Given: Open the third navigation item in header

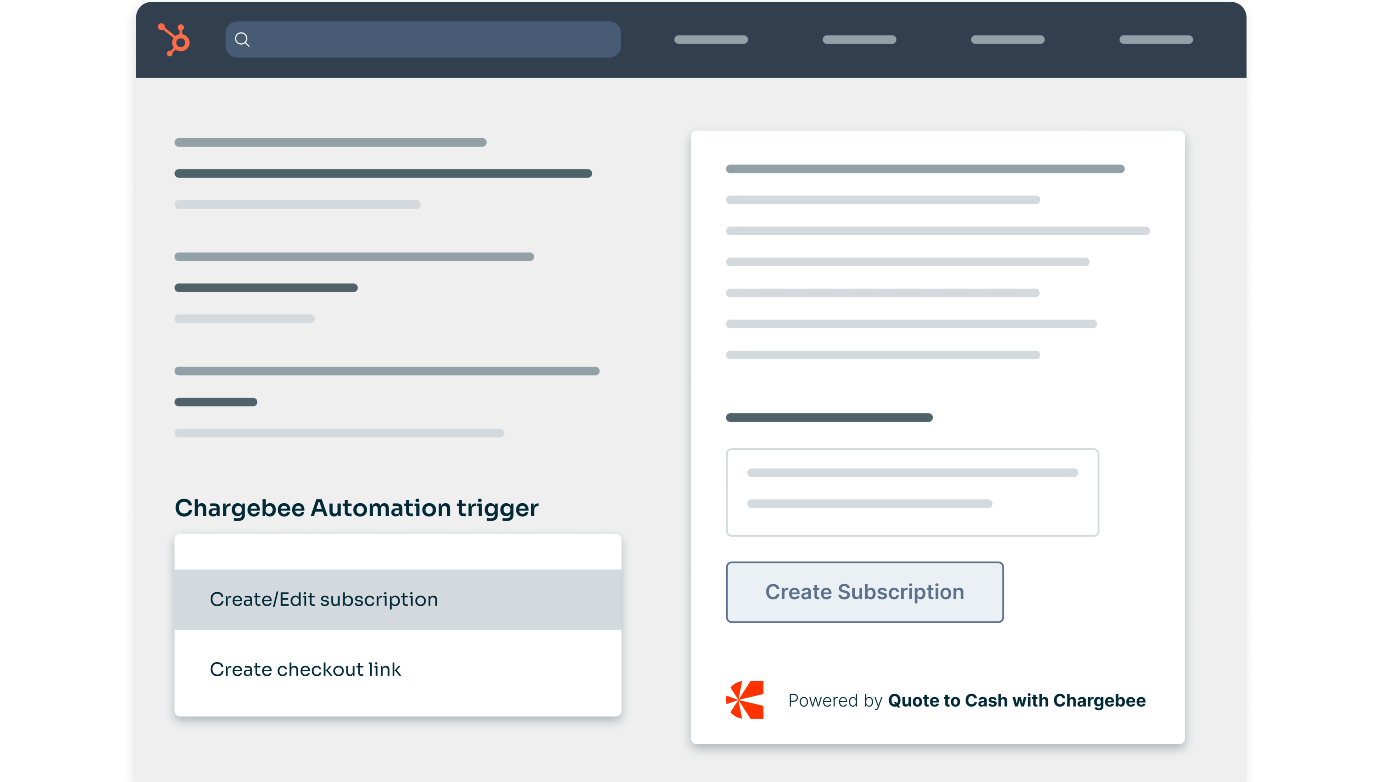Looking at the screenshot, I should tap(1007, 40).
